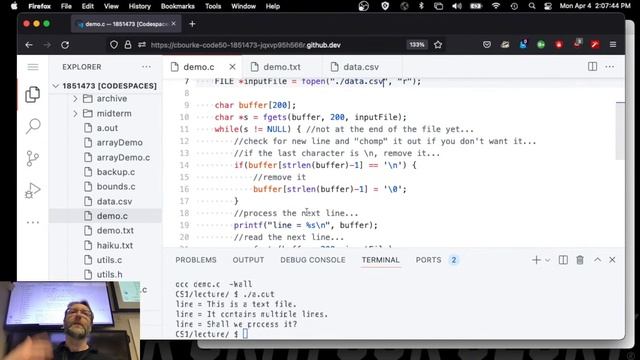Viewport: 640px width, 360px height.
Task: Close the terminal panel
Action: point(612,260)
